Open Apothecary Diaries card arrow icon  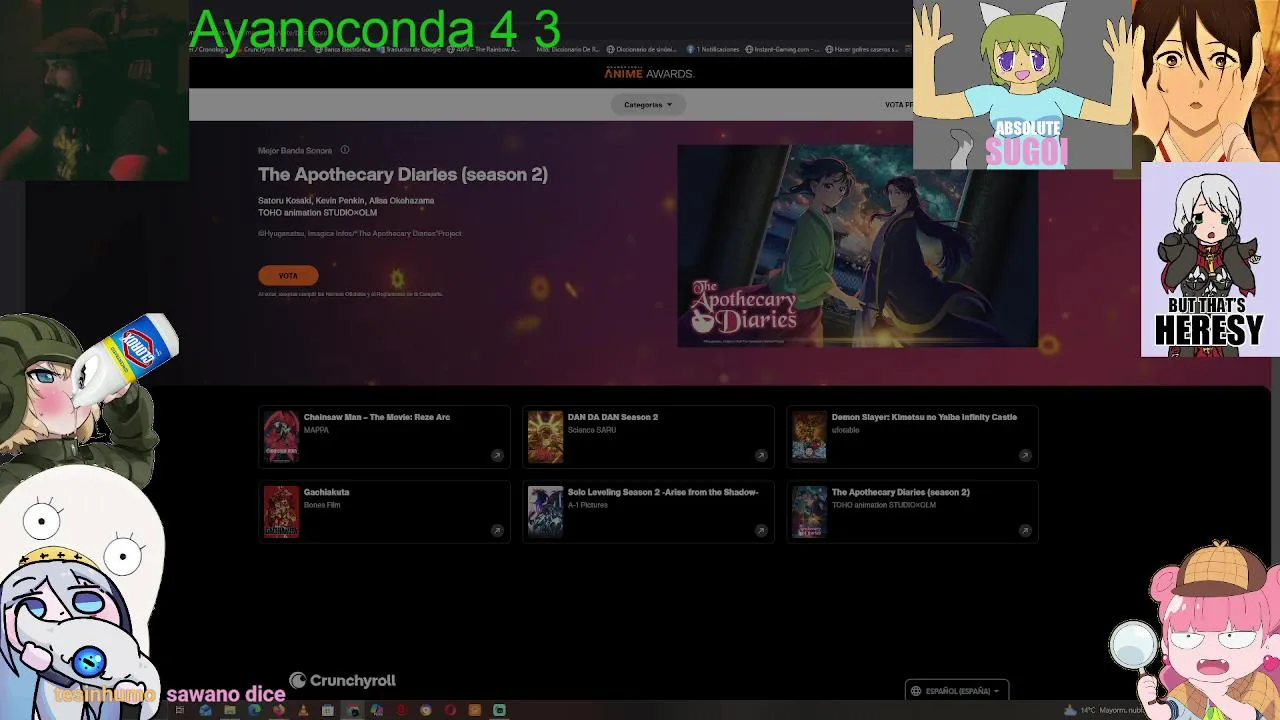pos(1025,530)
